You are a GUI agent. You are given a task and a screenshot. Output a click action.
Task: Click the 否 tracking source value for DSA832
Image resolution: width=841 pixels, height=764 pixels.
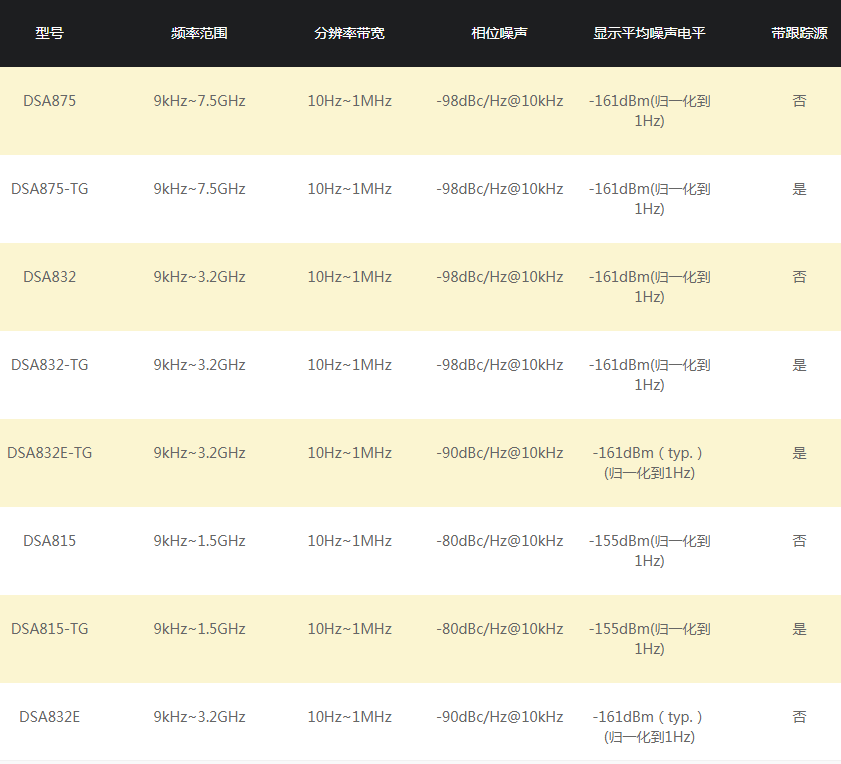tap(799, 277)
